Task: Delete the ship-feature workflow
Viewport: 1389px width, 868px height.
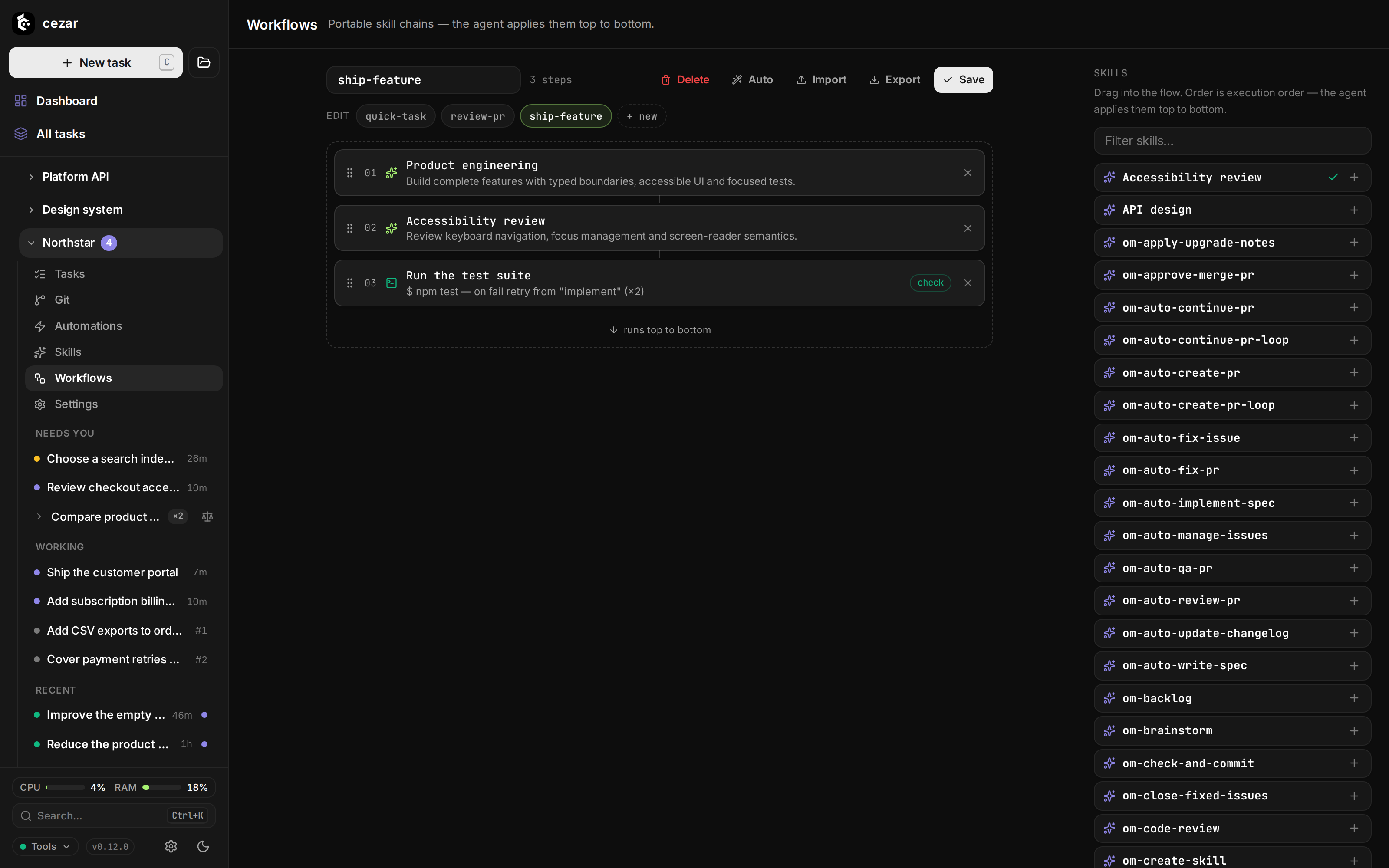Action: pyautogui.click(x=685, y=80)
